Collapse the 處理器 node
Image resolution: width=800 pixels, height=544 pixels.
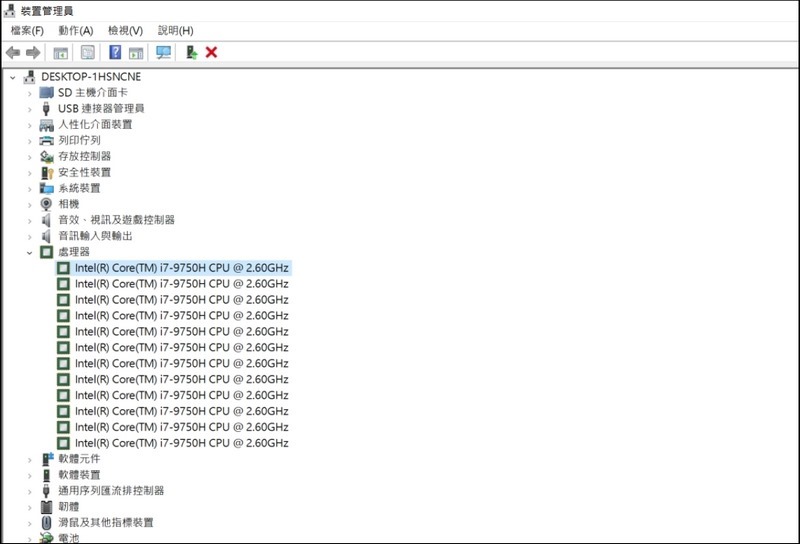(29, 252)
